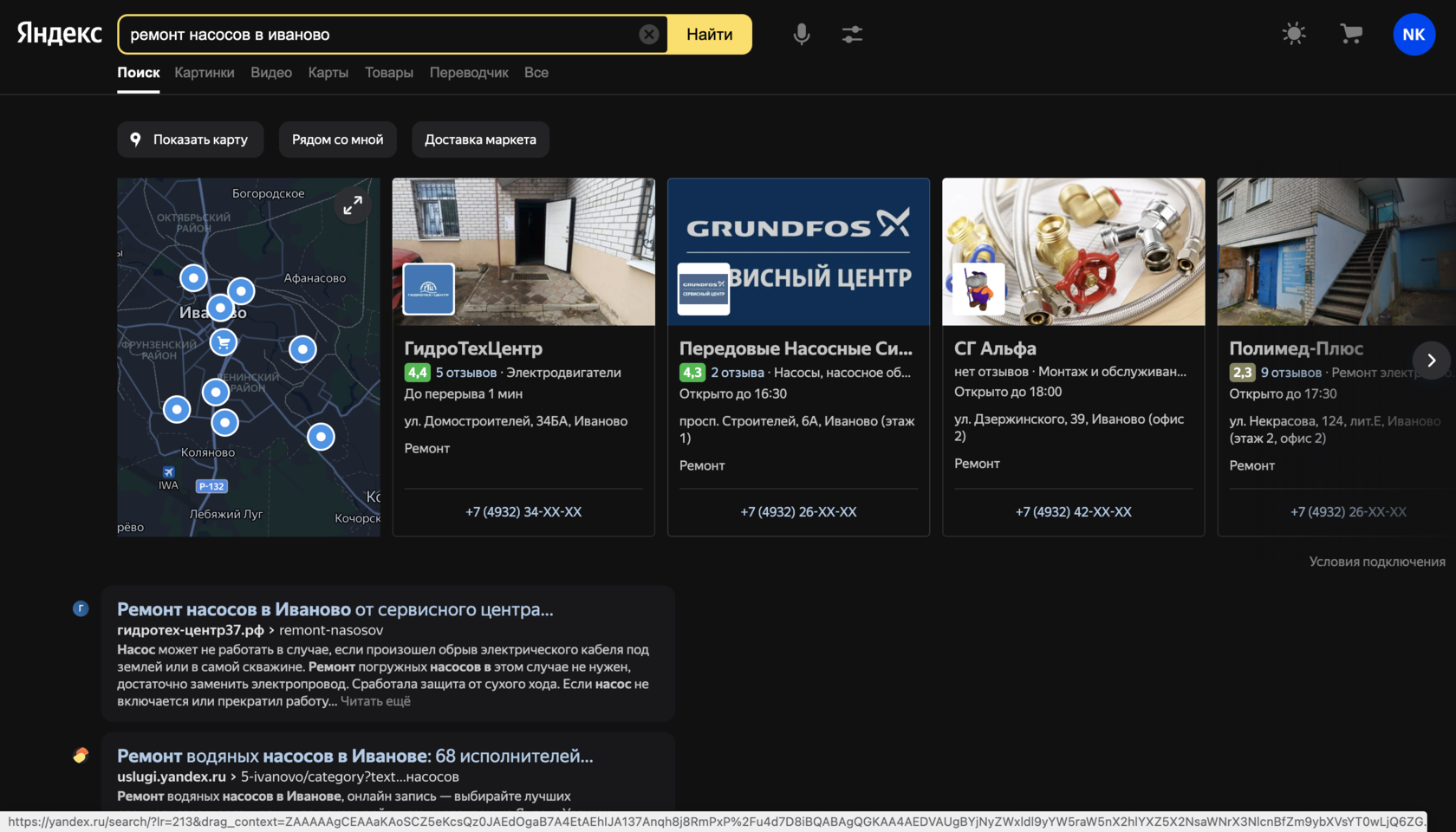
Task: Open the СГ Альфа fittings photo
Action: (1074, 252)
